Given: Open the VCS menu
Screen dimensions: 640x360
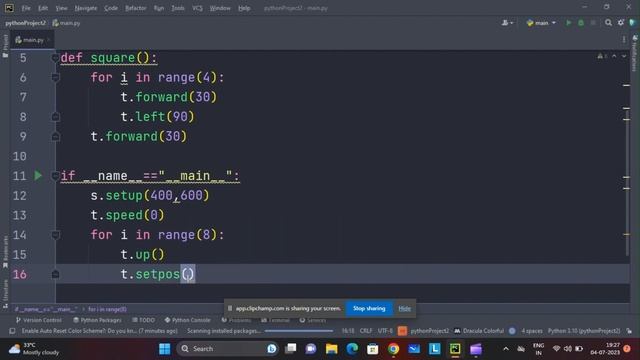Looking at the screenshot, I should 197,8.
